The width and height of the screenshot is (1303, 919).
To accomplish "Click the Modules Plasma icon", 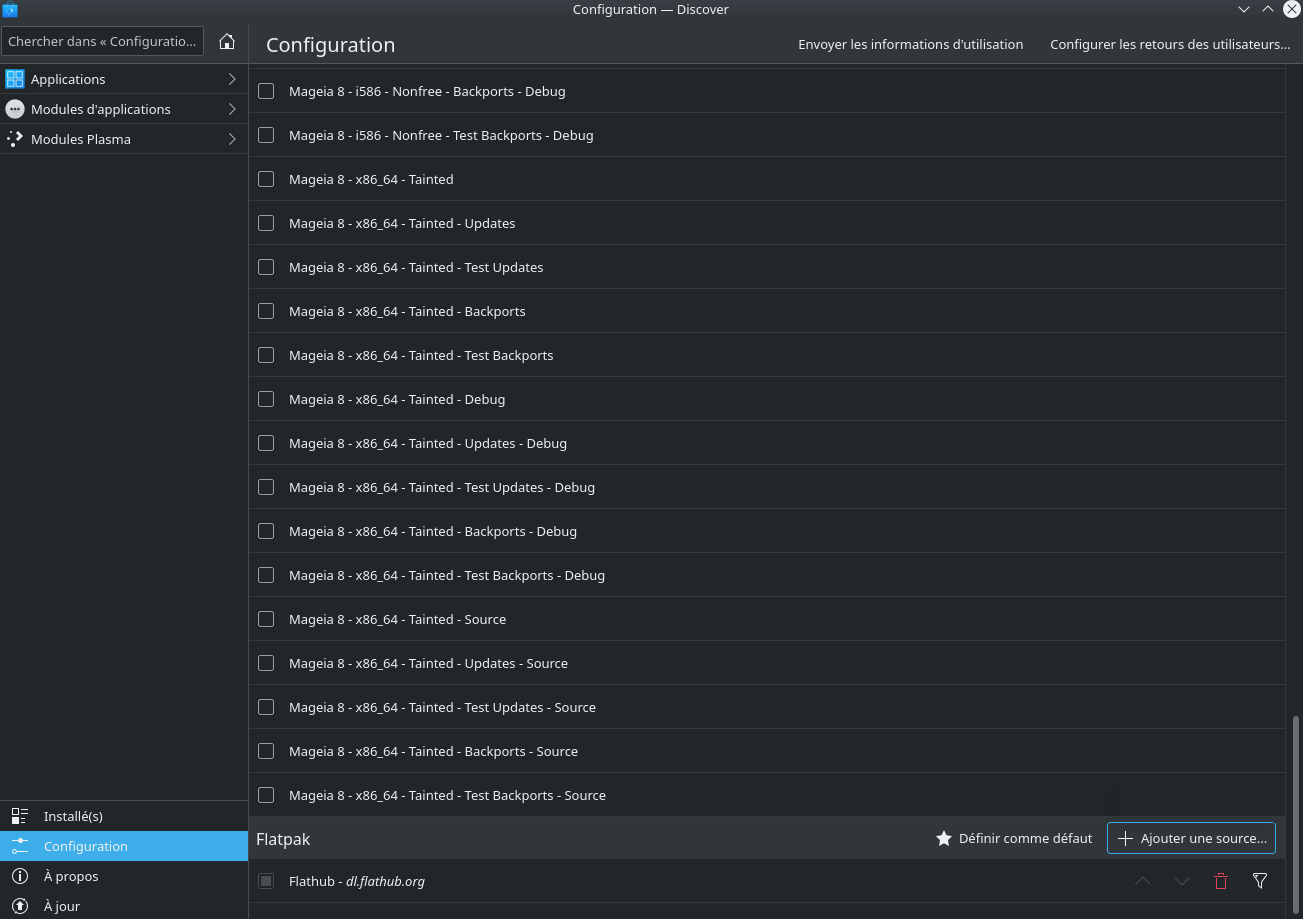I will (15, 139).
